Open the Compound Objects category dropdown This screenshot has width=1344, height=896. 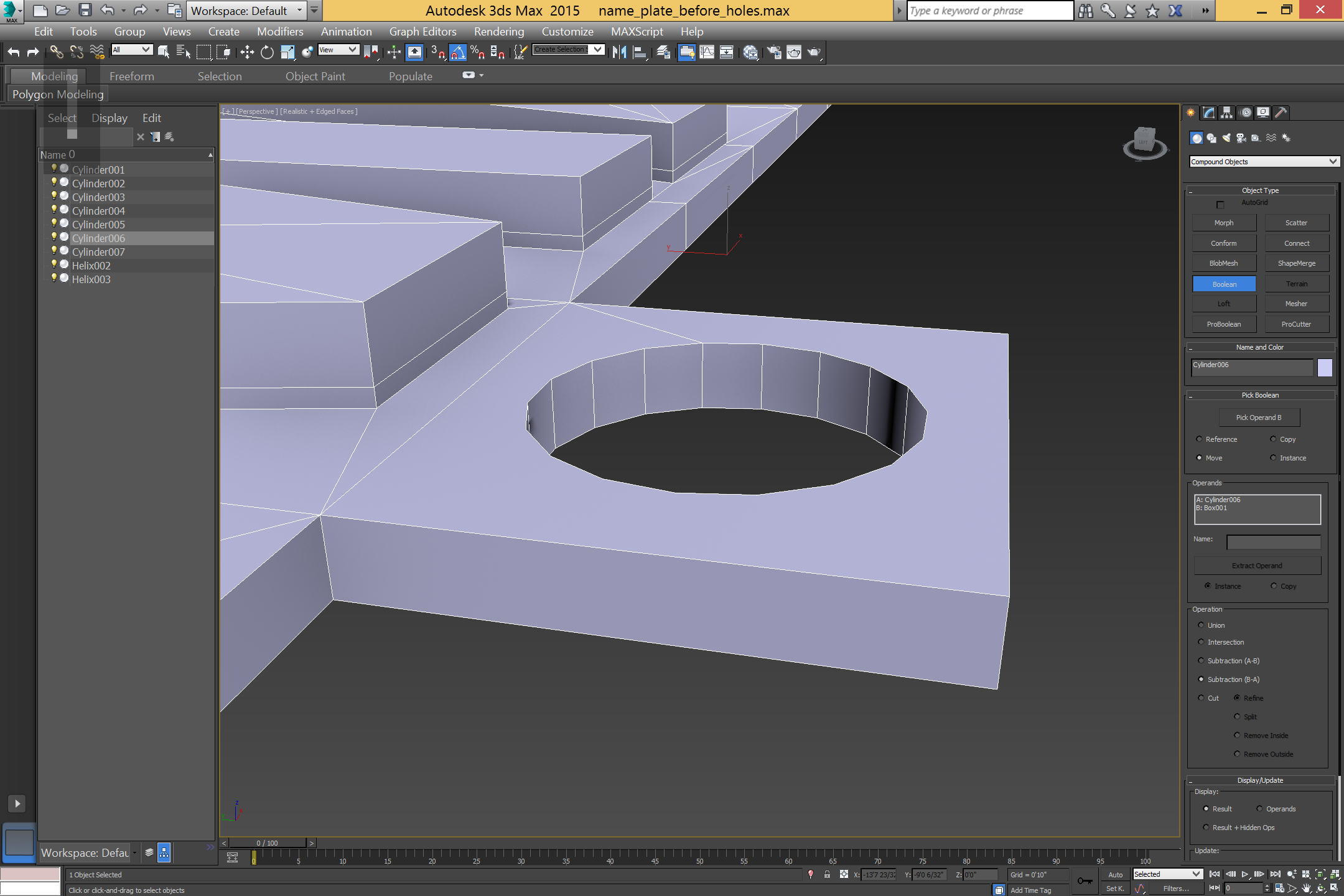1264,162
